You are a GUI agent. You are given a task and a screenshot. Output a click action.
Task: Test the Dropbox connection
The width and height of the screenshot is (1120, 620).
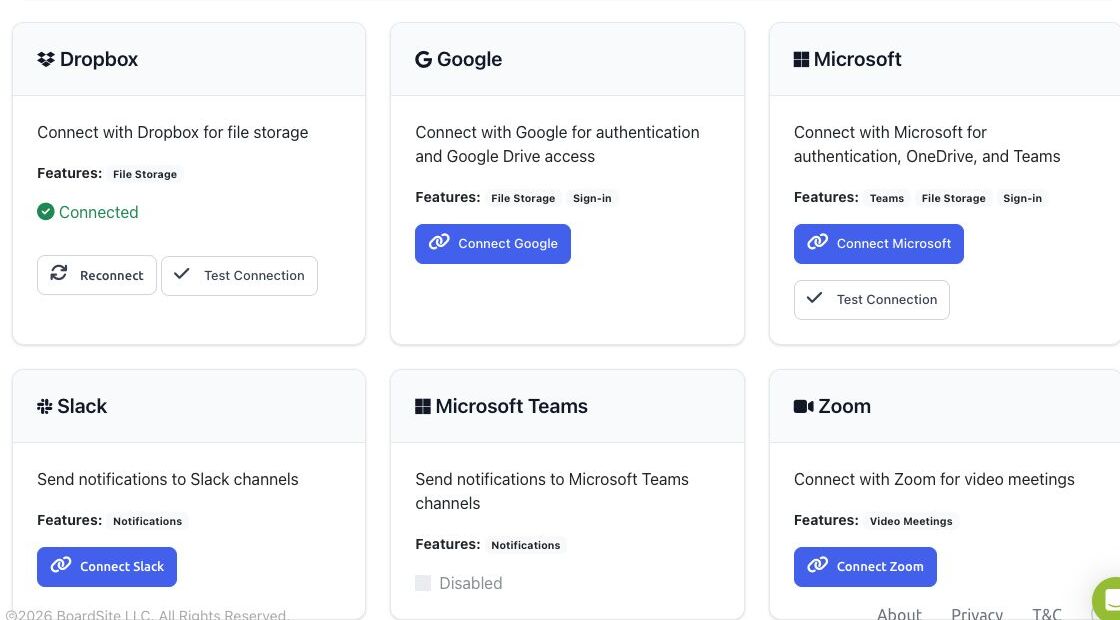pos(239,276)
